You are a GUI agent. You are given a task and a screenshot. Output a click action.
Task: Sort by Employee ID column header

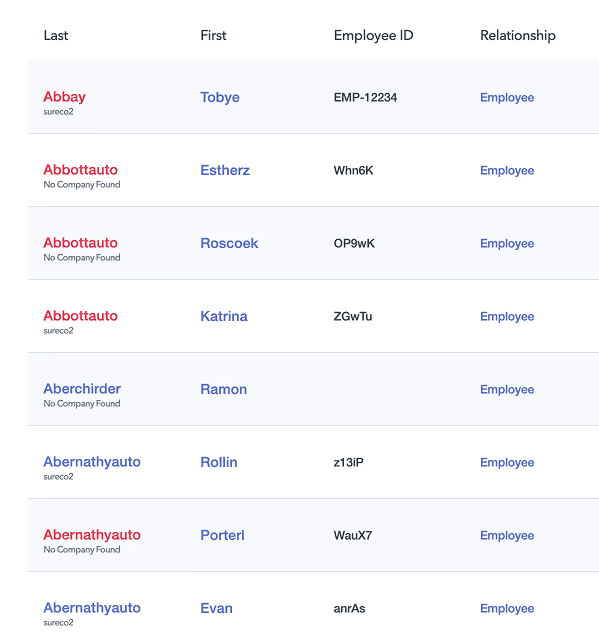pyautogui.click(x=374, y=36)
